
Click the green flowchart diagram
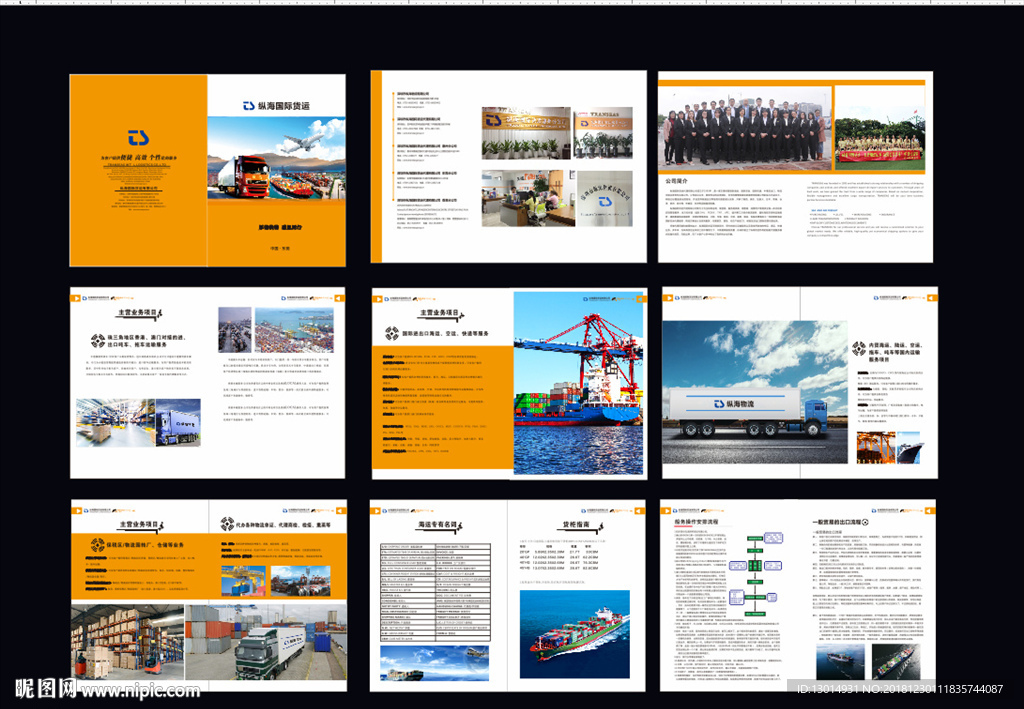tap(755, 575)
